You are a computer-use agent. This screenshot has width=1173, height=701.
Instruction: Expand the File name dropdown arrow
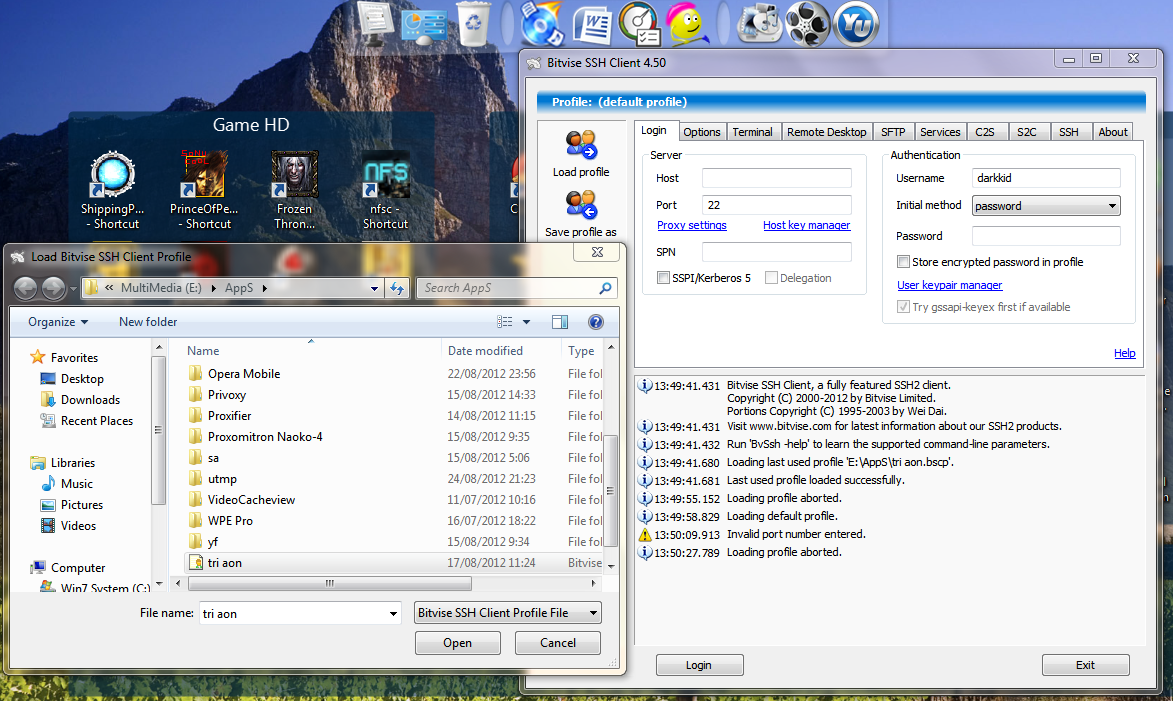tap(393, 613)
